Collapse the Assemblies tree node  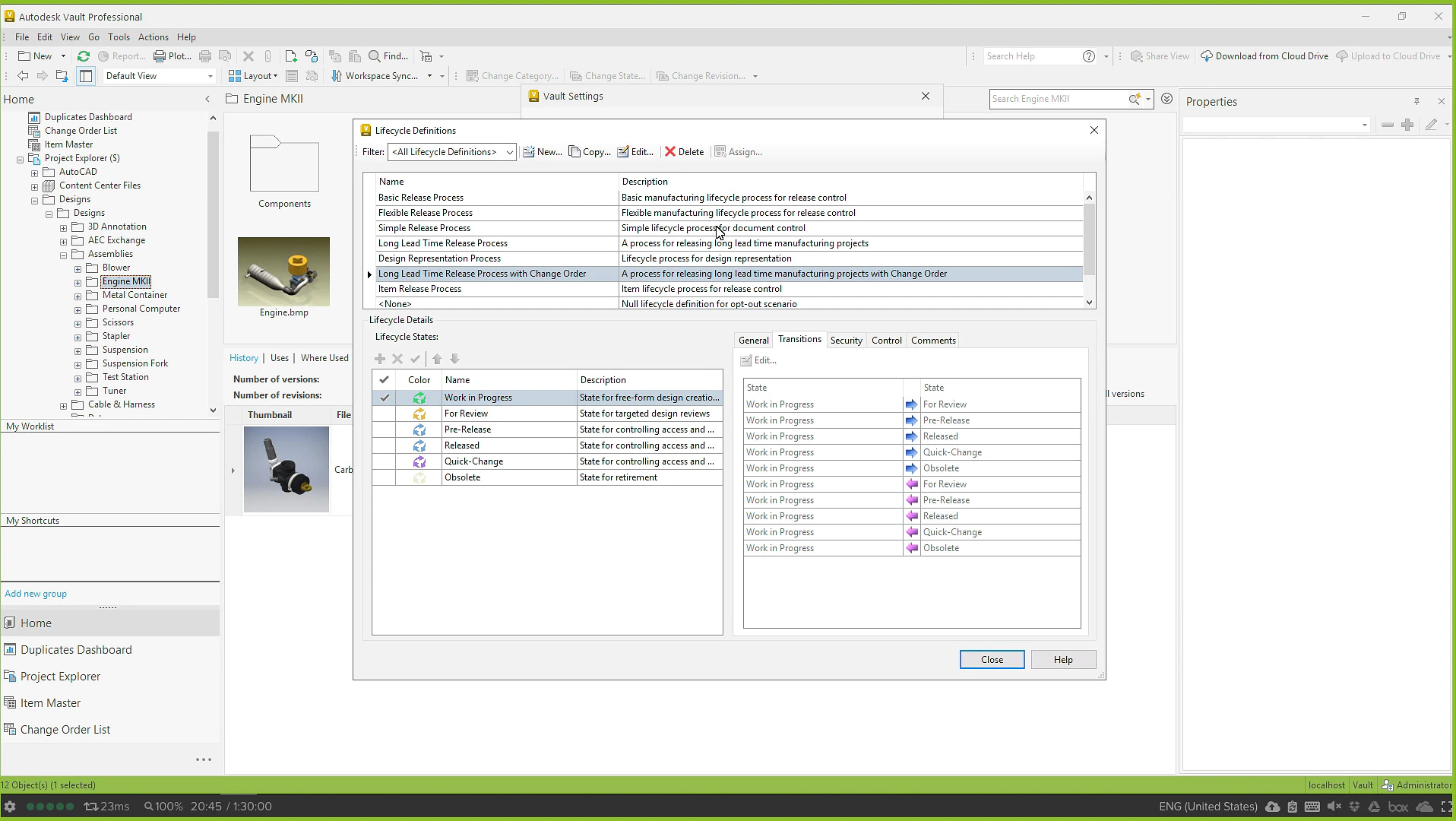point(64,255)
